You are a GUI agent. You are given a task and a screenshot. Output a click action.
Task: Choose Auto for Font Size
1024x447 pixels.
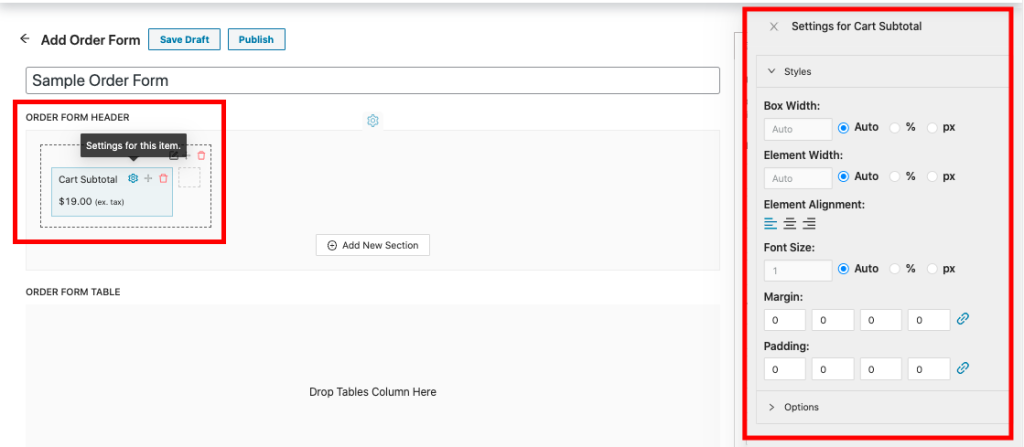pos(843,269)
